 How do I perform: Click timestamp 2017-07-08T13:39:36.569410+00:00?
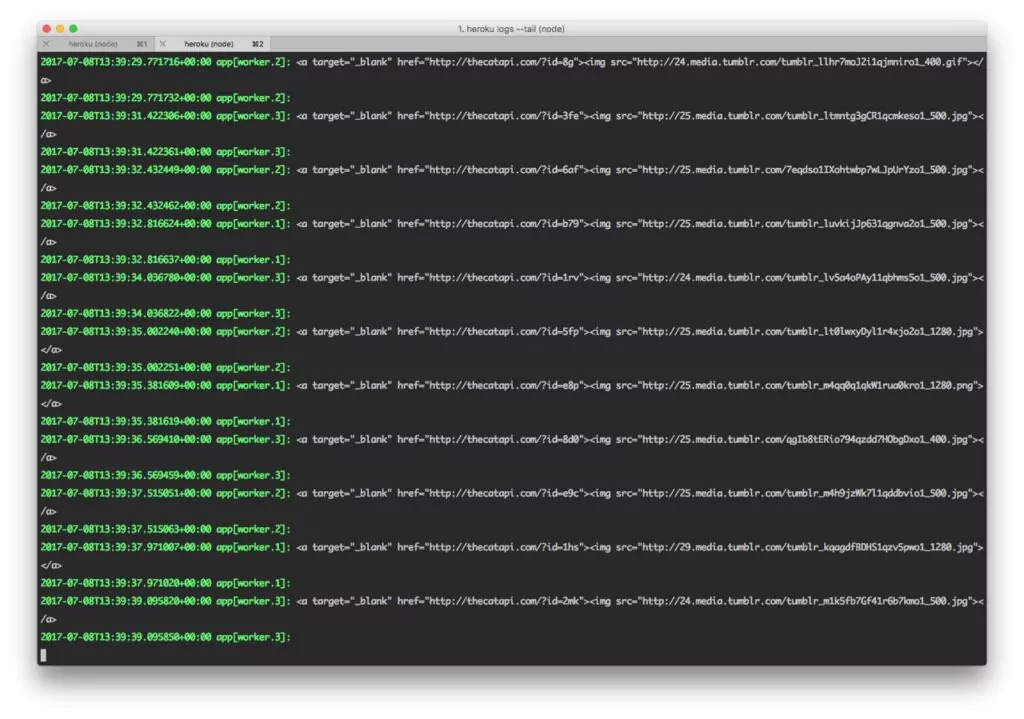[126, 439]
